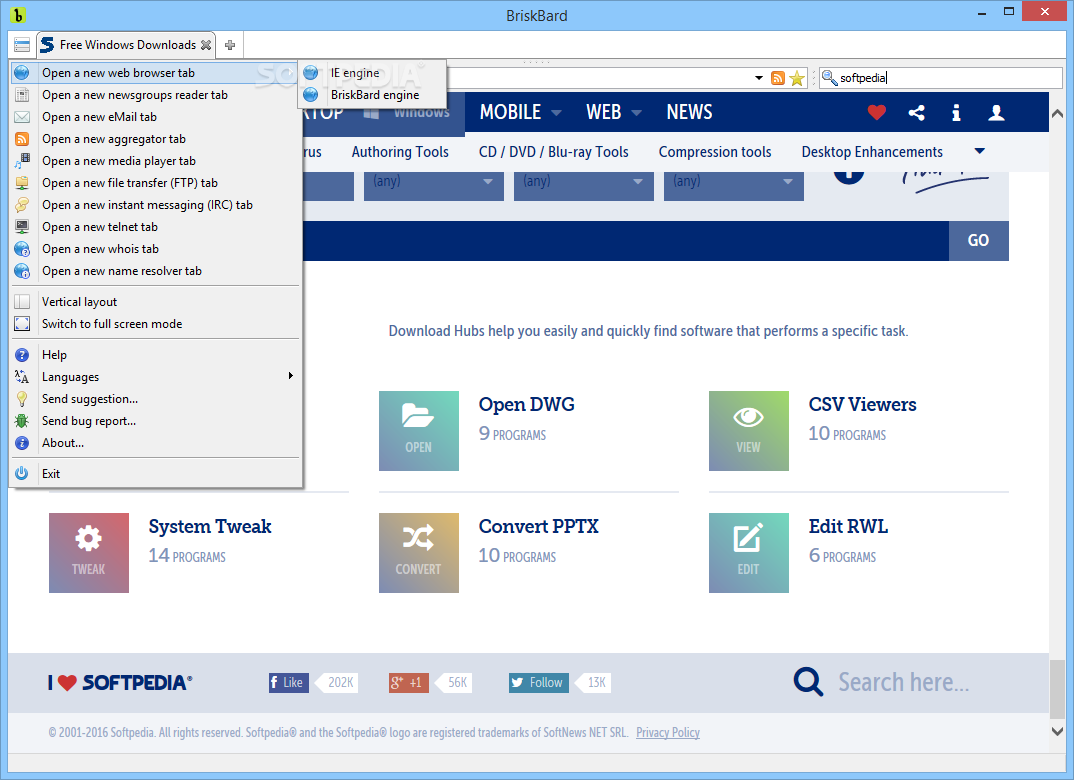Open the Privacy Policy link

pyautogui.click(x=668, y=733)
